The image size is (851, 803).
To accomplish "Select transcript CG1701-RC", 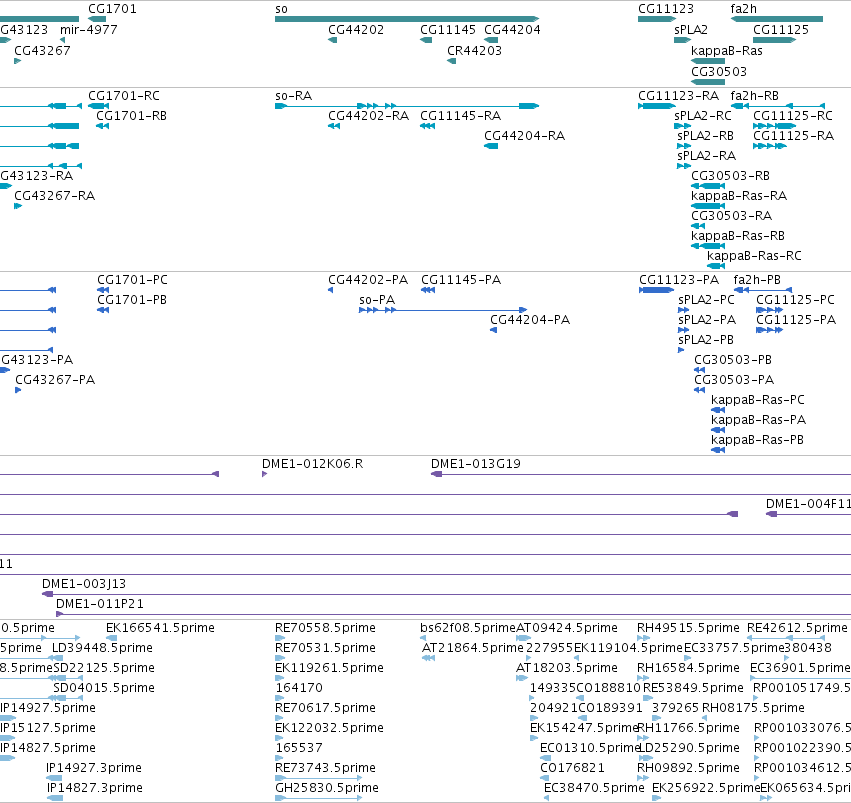I will click(x=124, y=96).
